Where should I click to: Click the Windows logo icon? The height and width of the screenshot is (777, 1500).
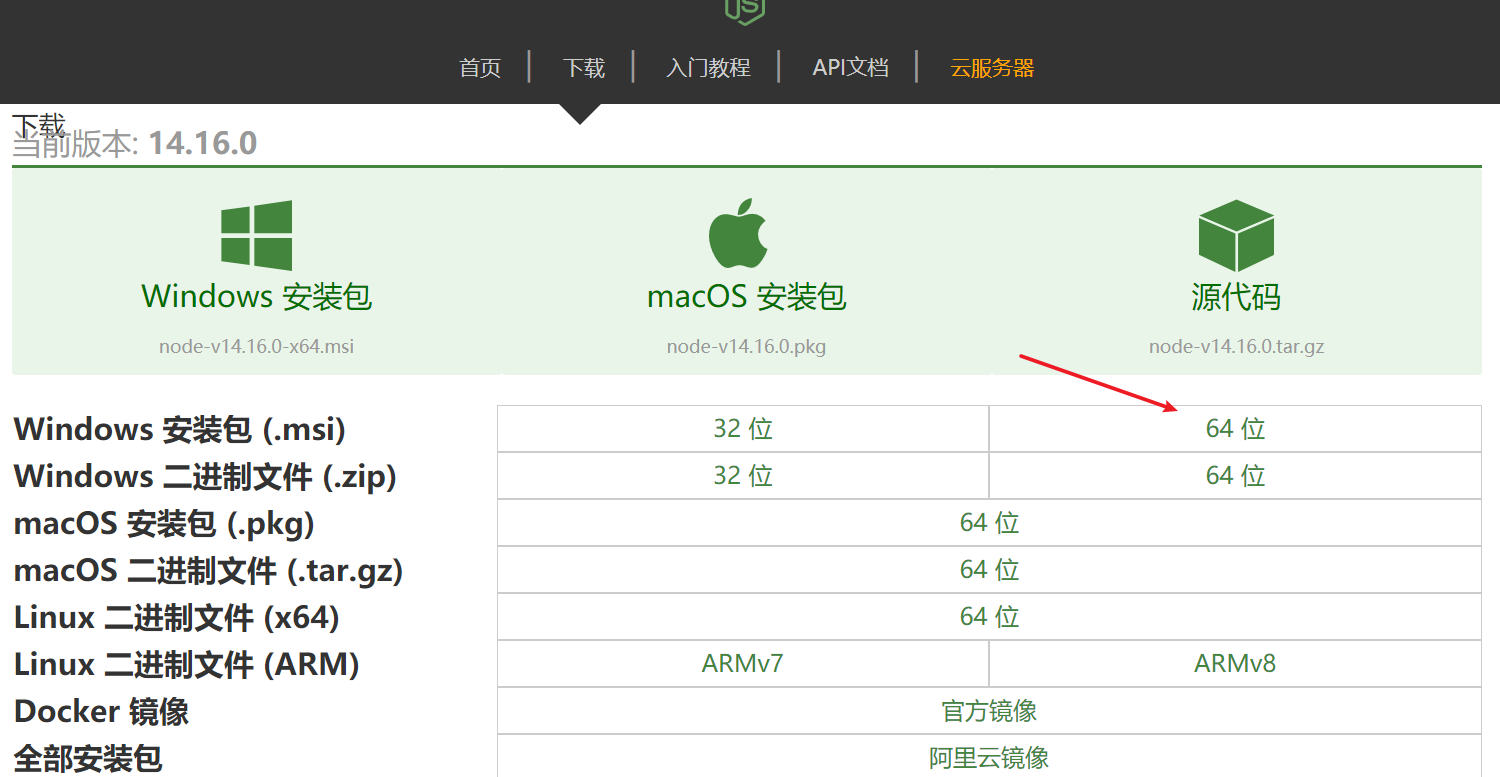pyautogui.click(x=257, y=235)
